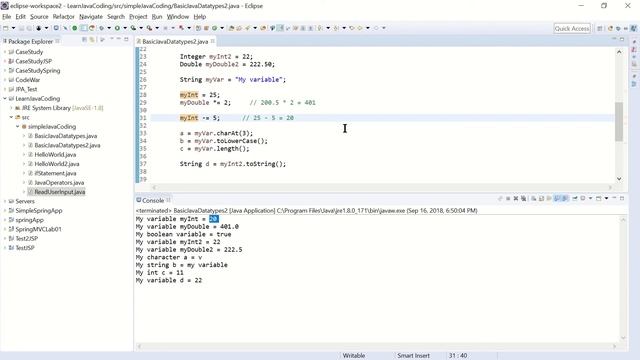
Task: Expand the CaseStudy project node
Action: [x=5, y=52]
